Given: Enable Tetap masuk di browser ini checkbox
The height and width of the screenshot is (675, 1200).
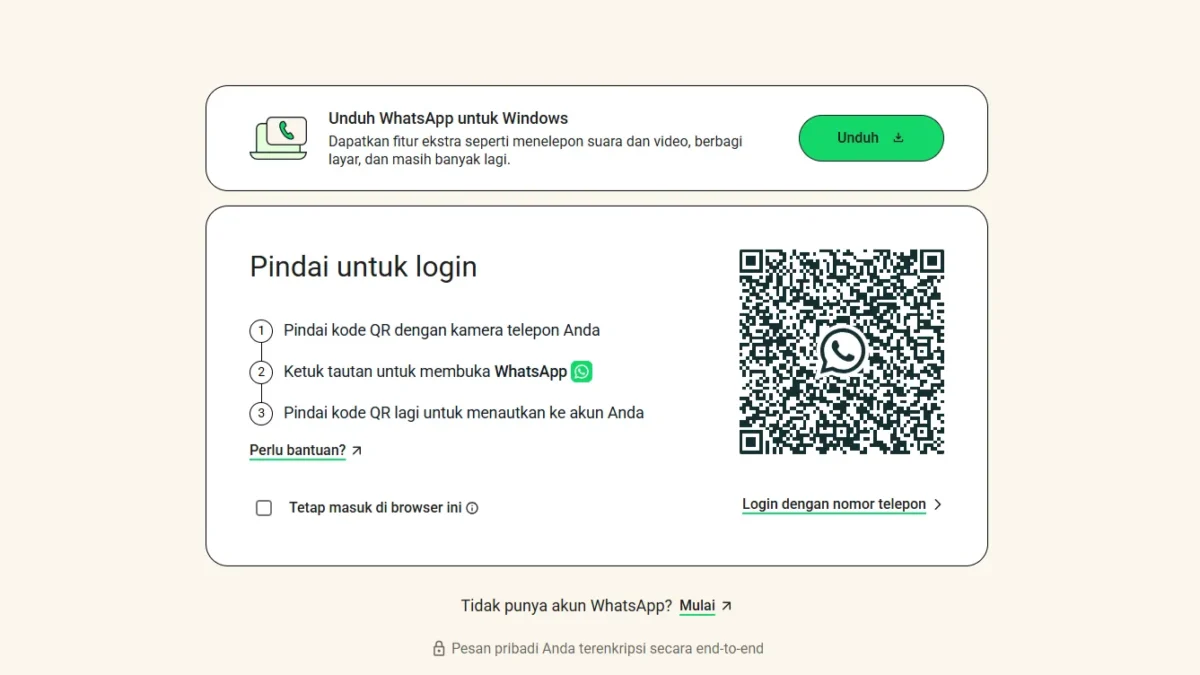Looking at the screenshot, I should click(x=264, y=508).
